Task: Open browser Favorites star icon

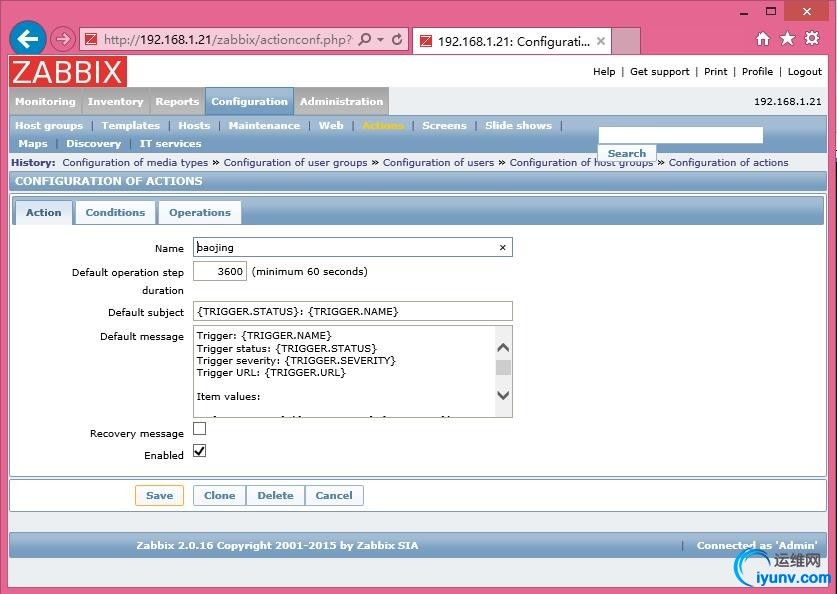Action: point(787,38)
